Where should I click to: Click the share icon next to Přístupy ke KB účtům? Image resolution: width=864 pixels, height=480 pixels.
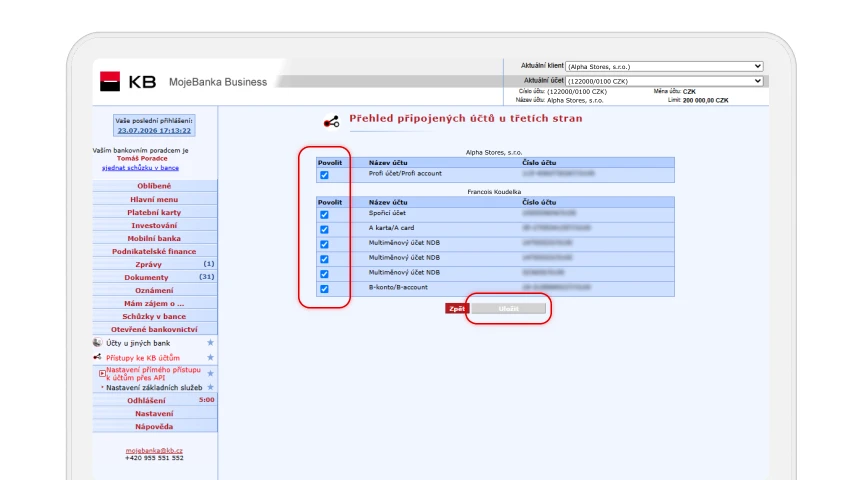point(98,357)
